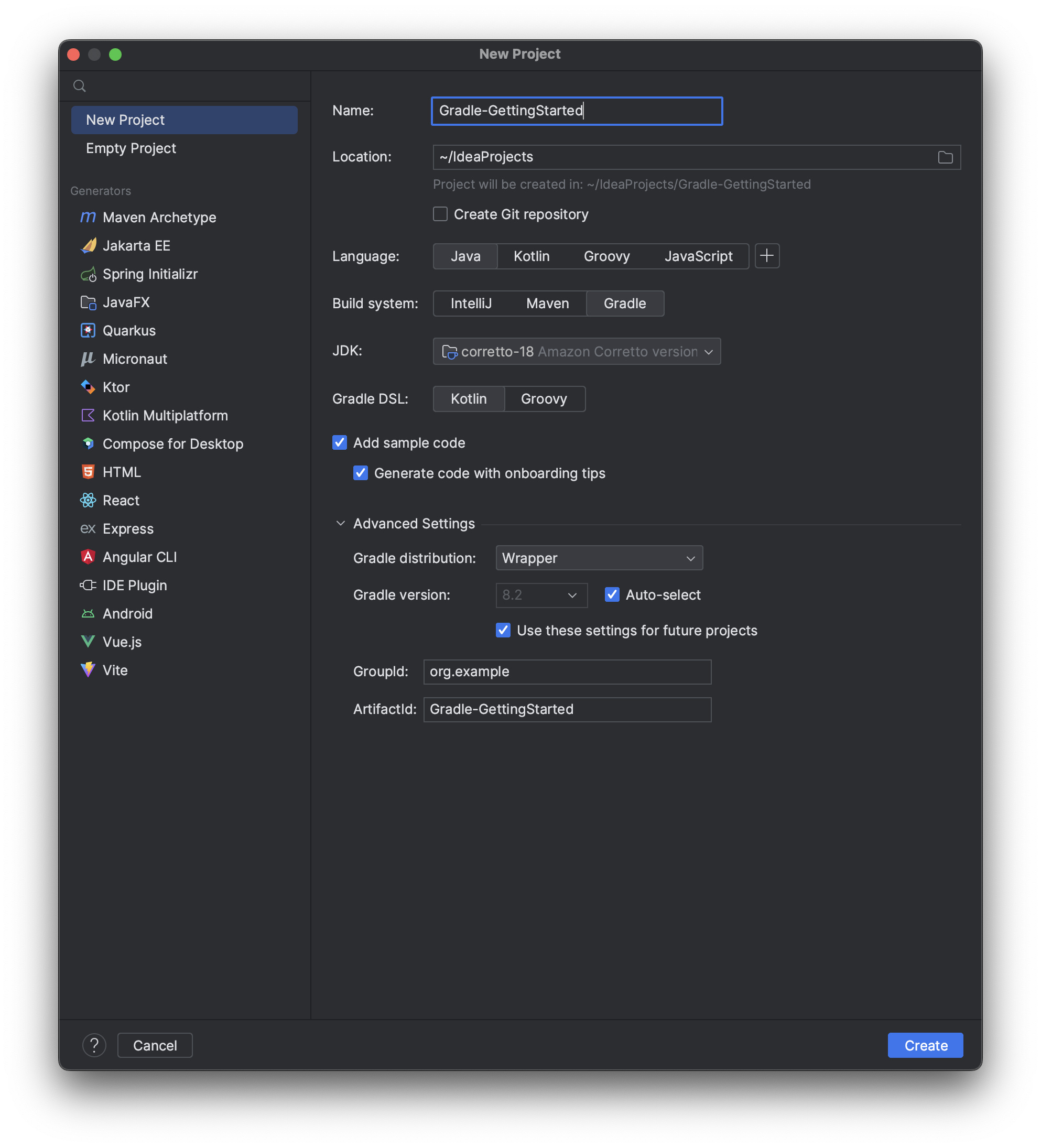Image resolution: width=1041 pixels, height=1148 pixels.
Task: Select Android generator icon
Action: 88,614
